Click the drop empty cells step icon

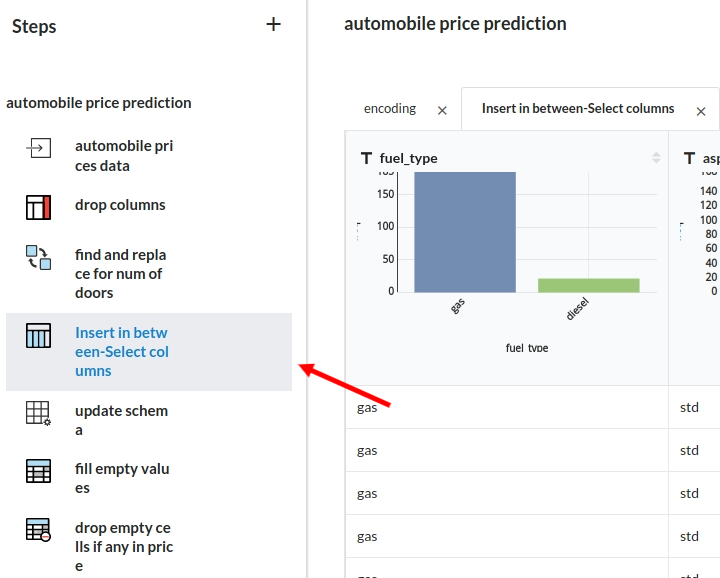tap(38, 530)
